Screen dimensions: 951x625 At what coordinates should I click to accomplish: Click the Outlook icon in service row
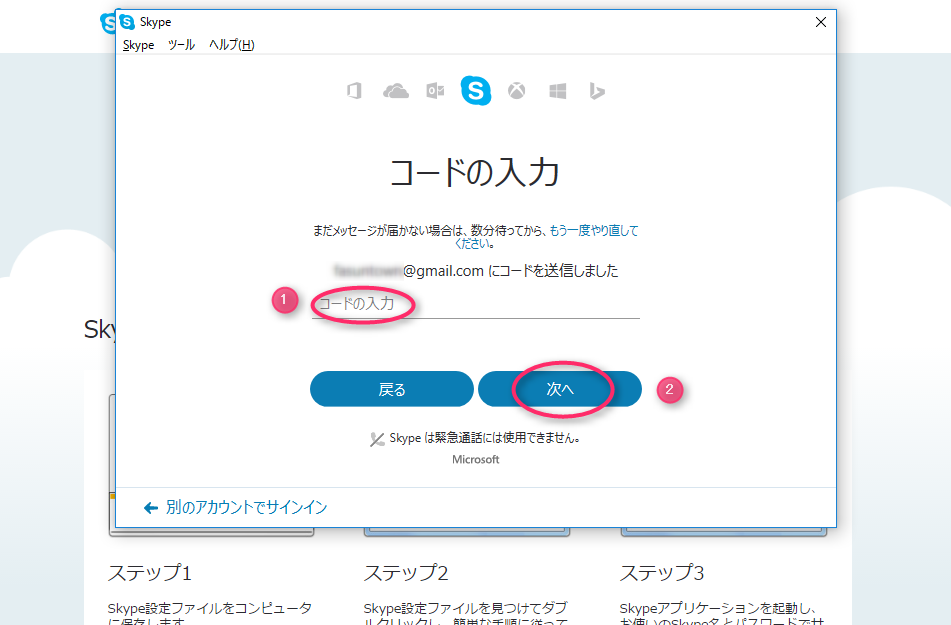coord(435,91)
